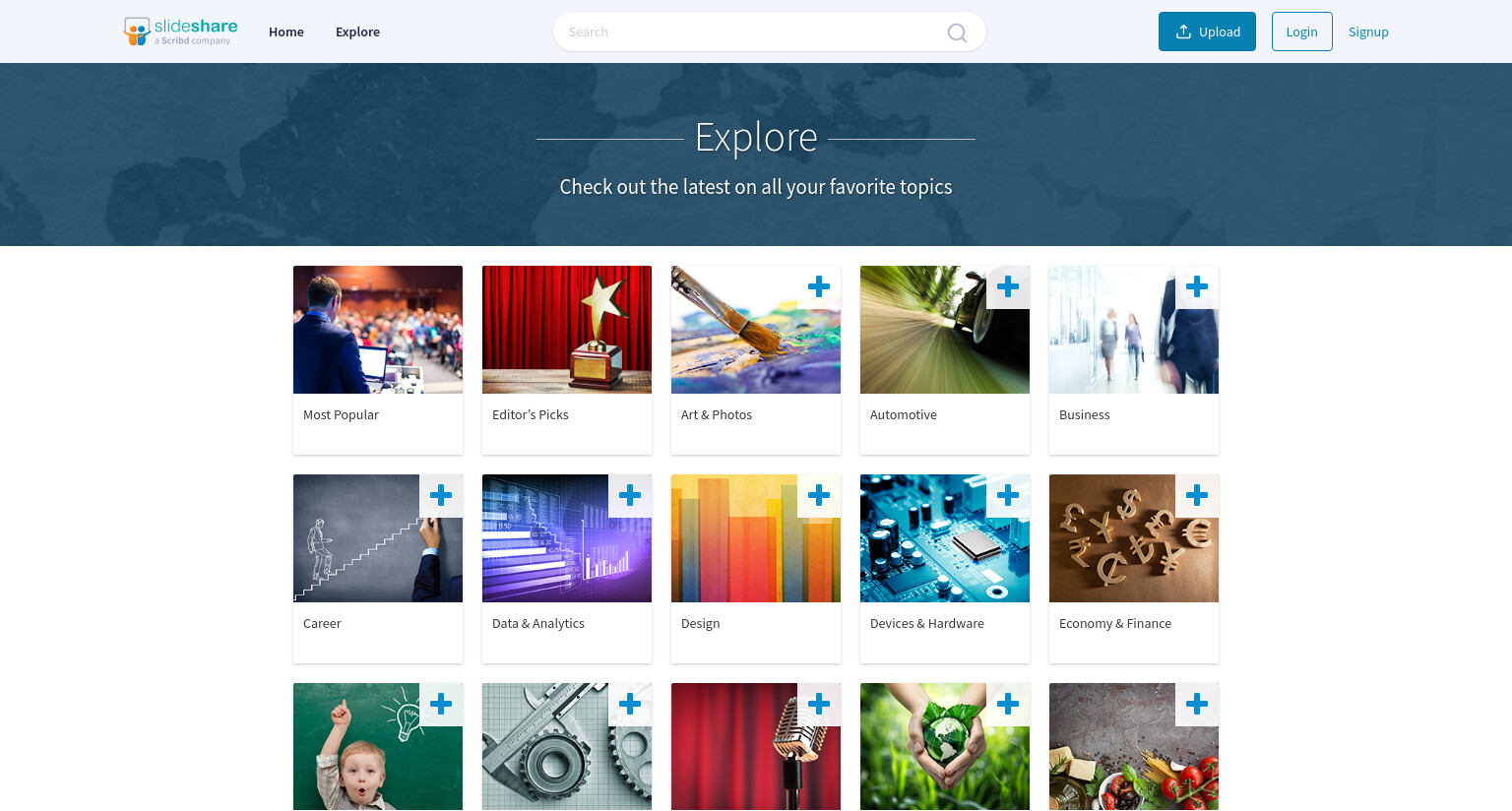Screen dimensions: 1512x811
Task: Click plus icon on microphone card
Action: pyautogui.click(x=819, y=704)
